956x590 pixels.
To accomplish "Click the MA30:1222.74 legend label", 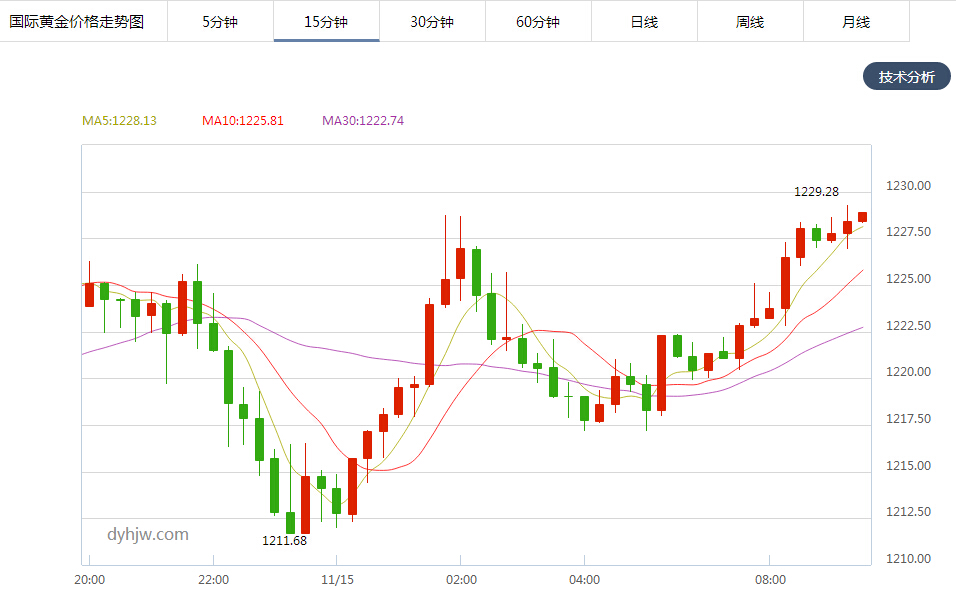I will pos(363,121).
